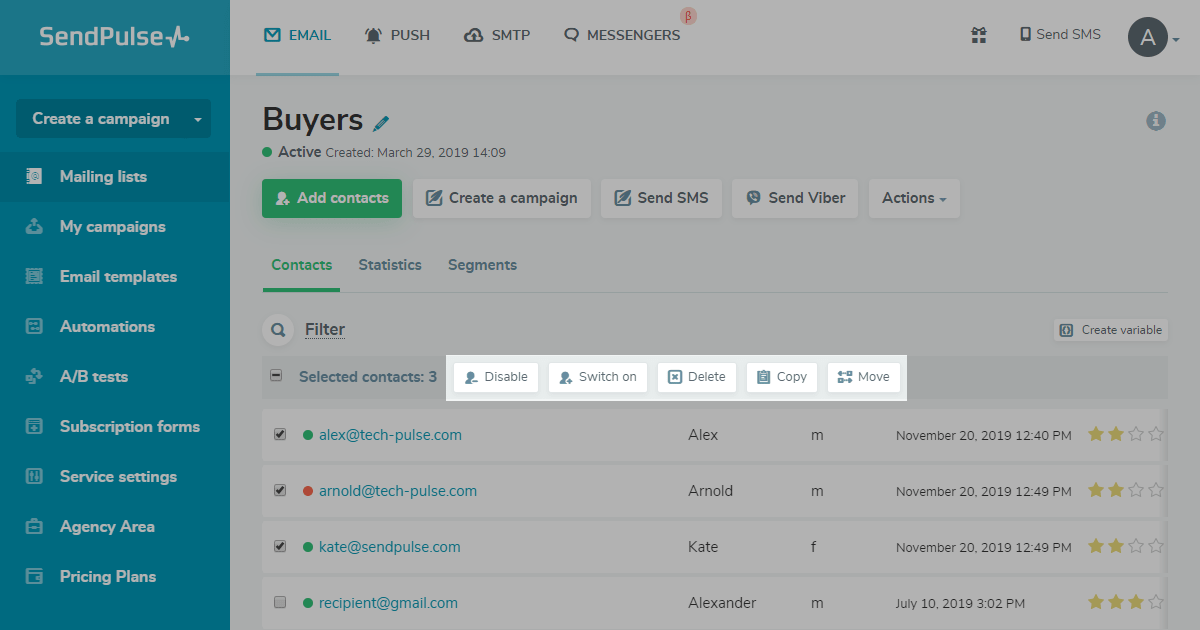Viewport: 1200px width, 630px height.
Task: Deselect all via Selected contacts checkbox
Action: click(276, 376)
